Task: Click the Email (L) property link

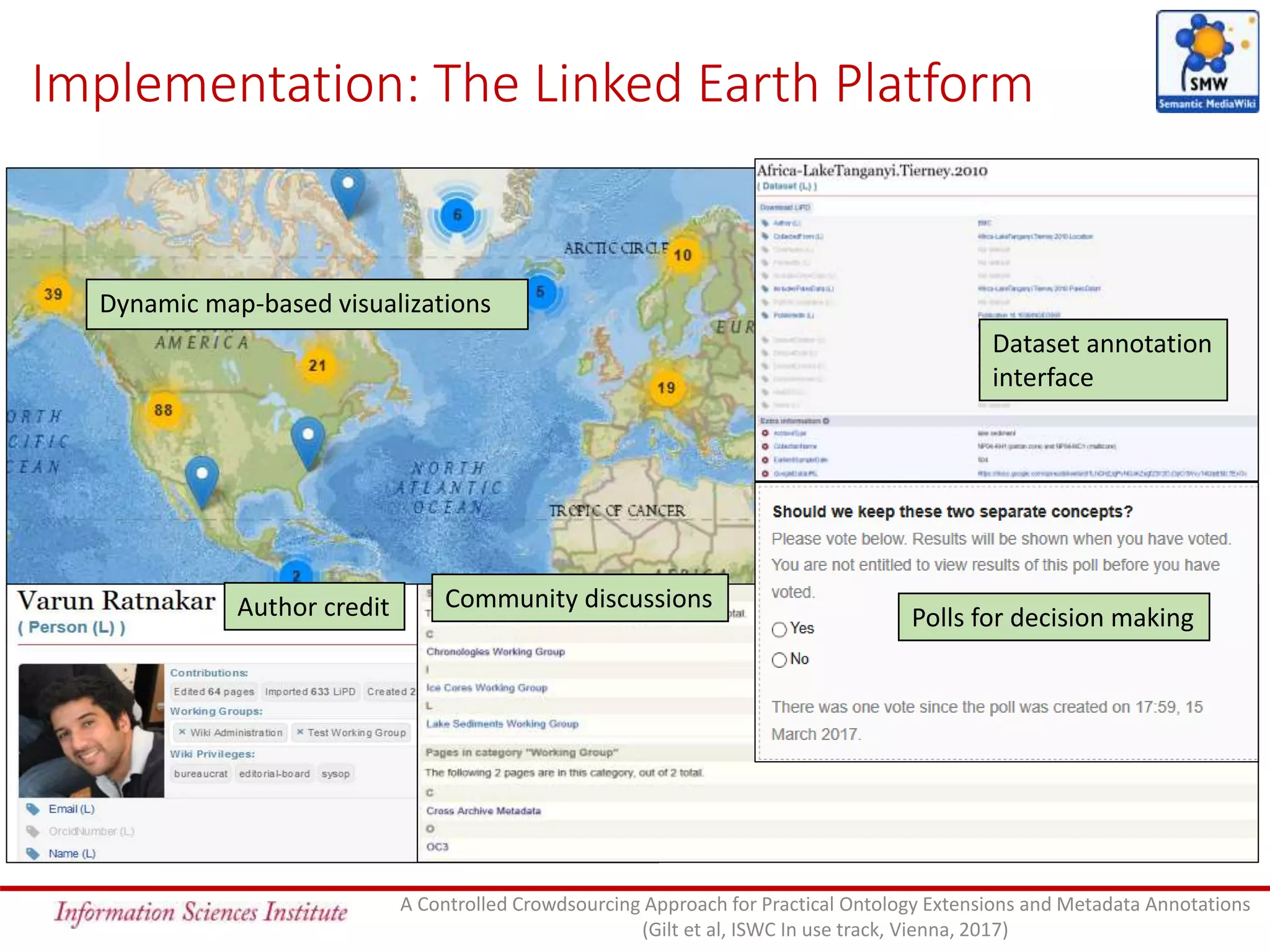Action: (x=72, y=809)
